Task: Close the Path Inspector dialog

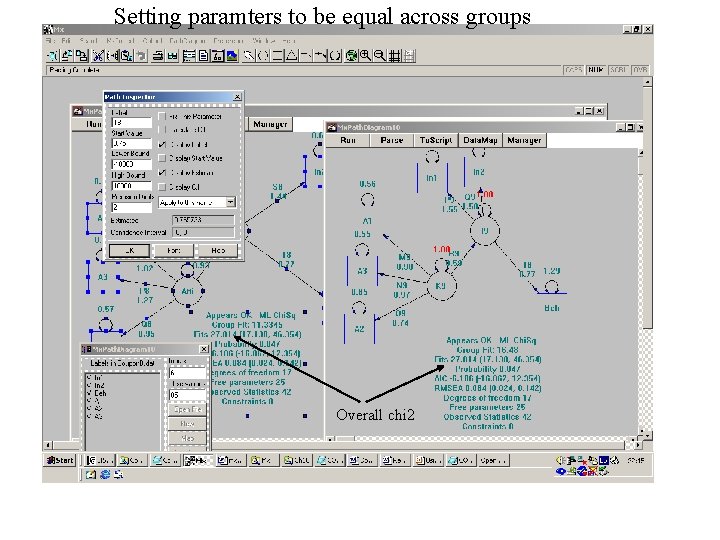Action: (237, 97)
